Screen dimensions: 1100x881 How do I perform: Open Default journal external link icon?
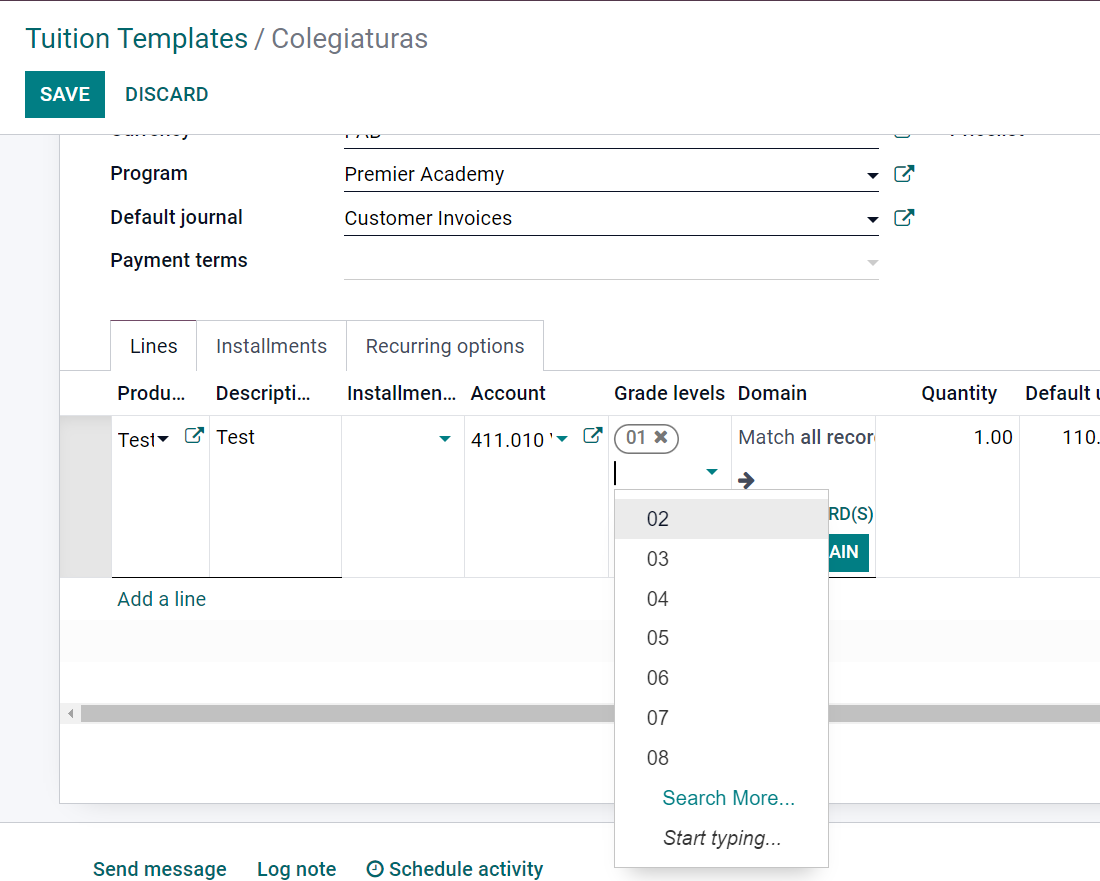(903, 218)
